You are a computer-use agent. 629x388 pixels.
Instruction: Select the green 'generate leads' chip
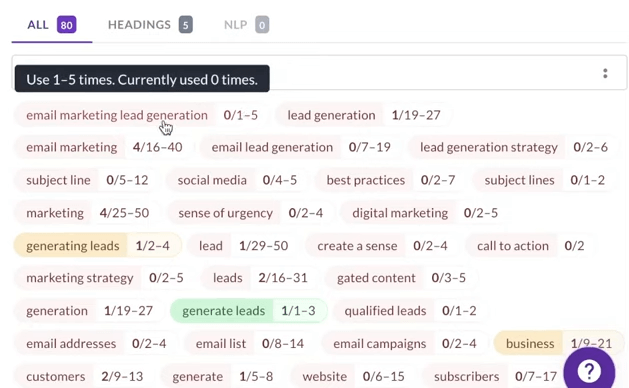[249, 311]
